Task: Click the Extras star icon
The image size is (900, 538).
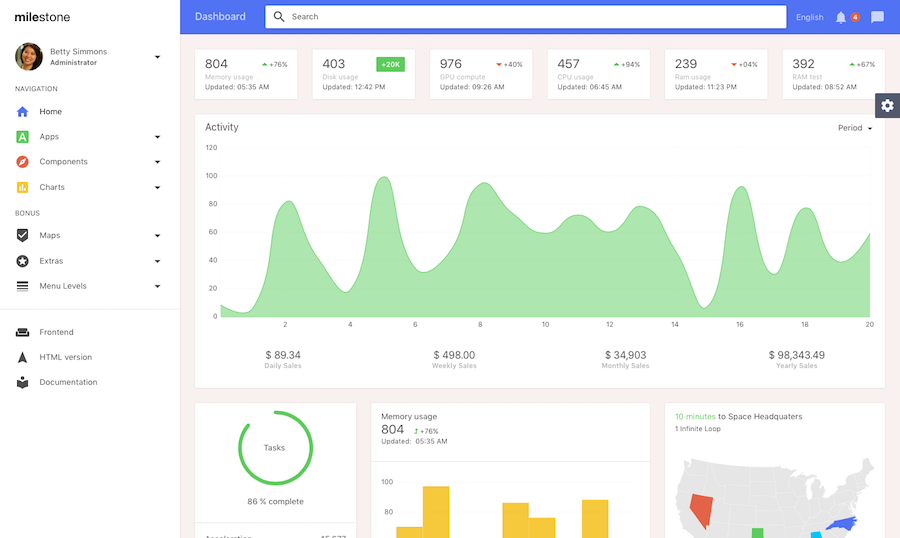Action: (x=22, y=261)
